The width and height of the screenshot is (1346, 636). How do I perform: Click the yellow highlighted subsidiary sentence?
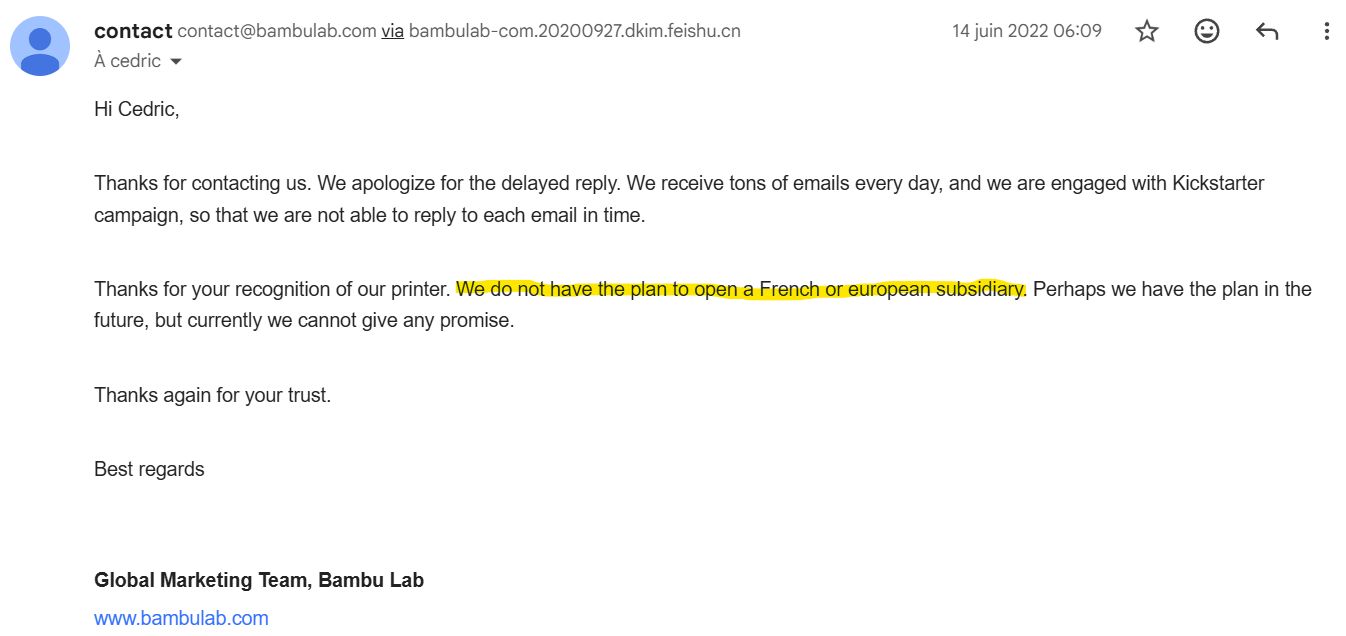click(740, 290)
